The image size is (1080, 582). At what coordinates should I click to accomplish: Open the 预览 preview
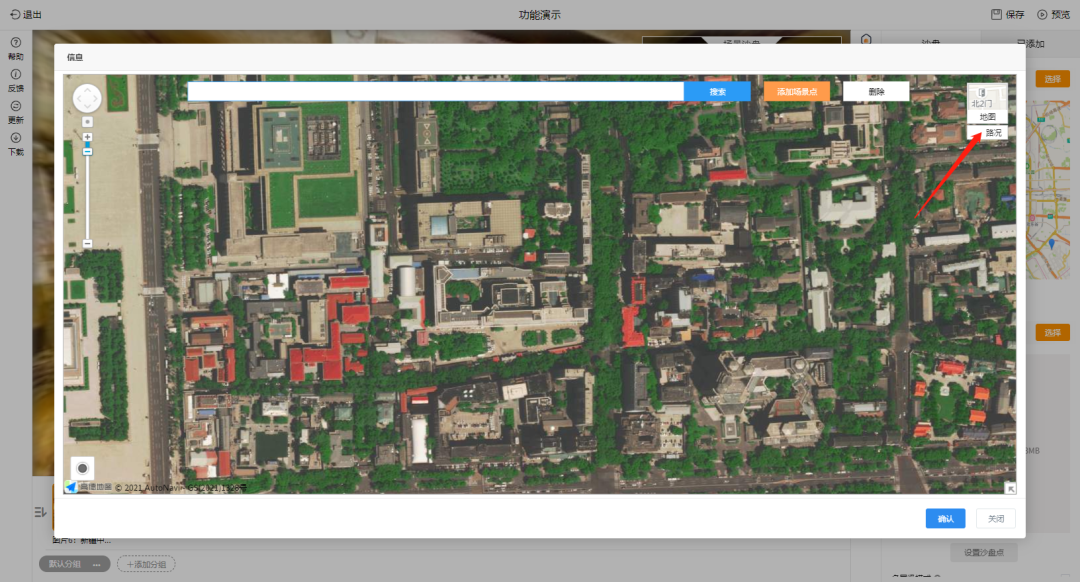[1053, 14]
